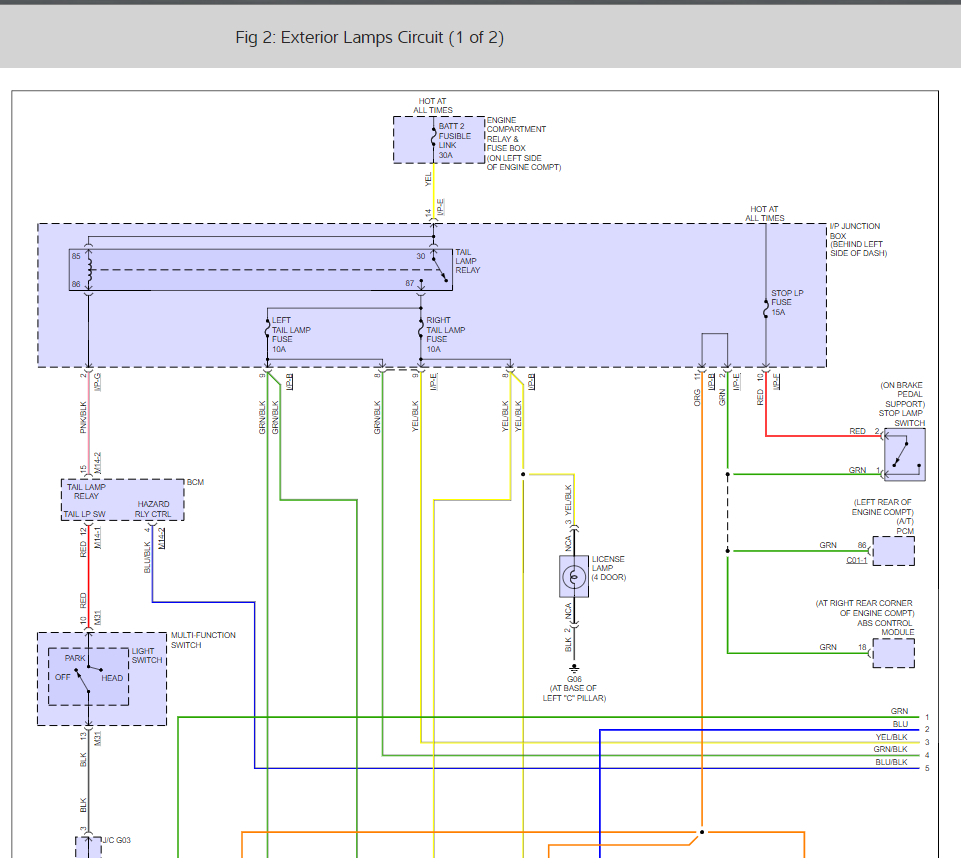This screenshot has width=961, height=868.
Task: Select the Light Switch box in Multi-Function Switch
Action: point(89,676)
